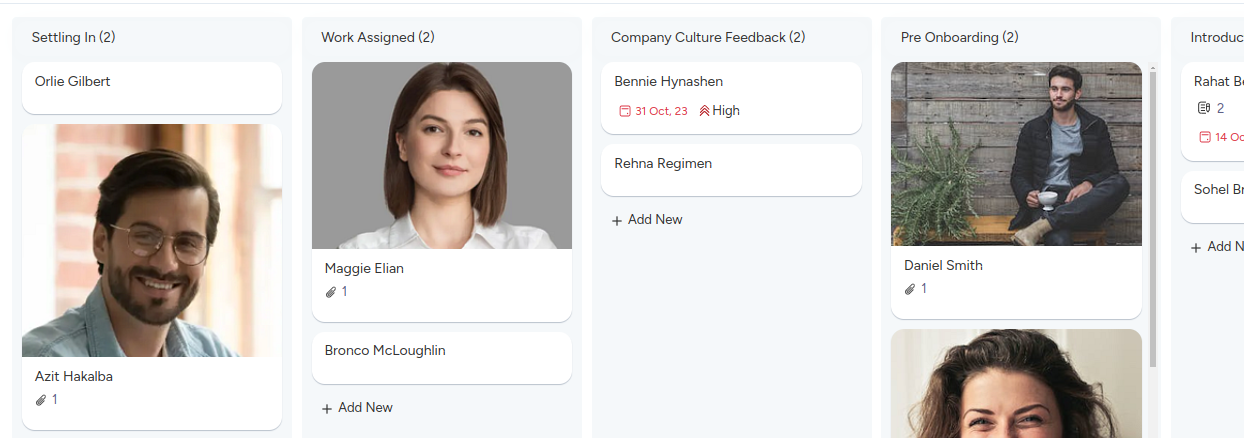Click attachment icon on Daniel Smith card
This screenshot has width=1244, height=438.
click(x=910, y=289)
